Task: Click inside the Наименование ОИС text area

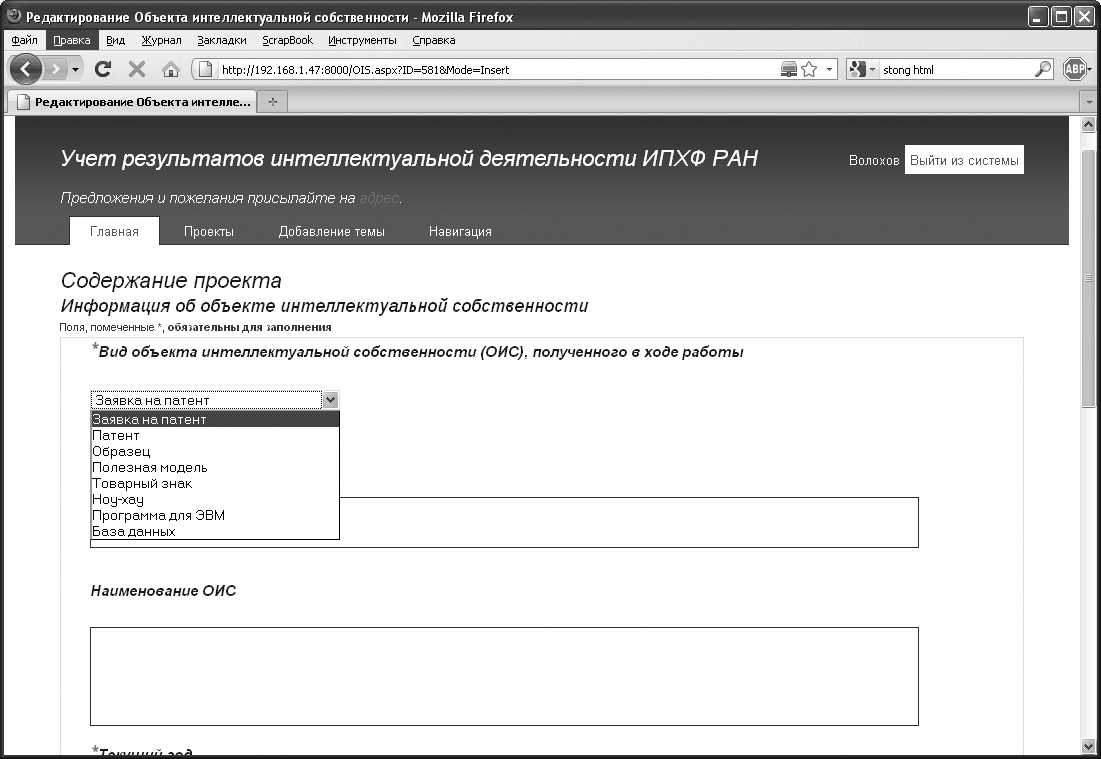Action: click(504, 675)
